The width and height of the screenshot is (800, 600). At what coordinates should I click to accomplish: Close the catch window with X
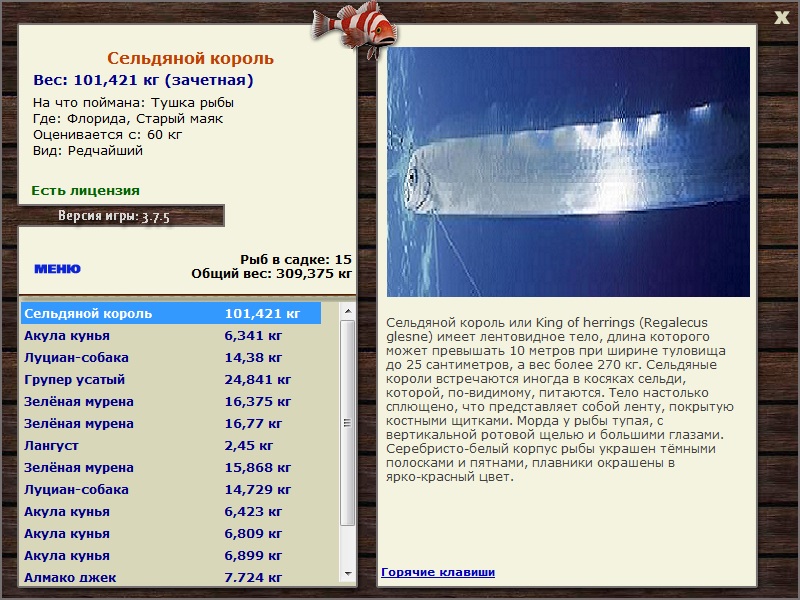point(781,17)
